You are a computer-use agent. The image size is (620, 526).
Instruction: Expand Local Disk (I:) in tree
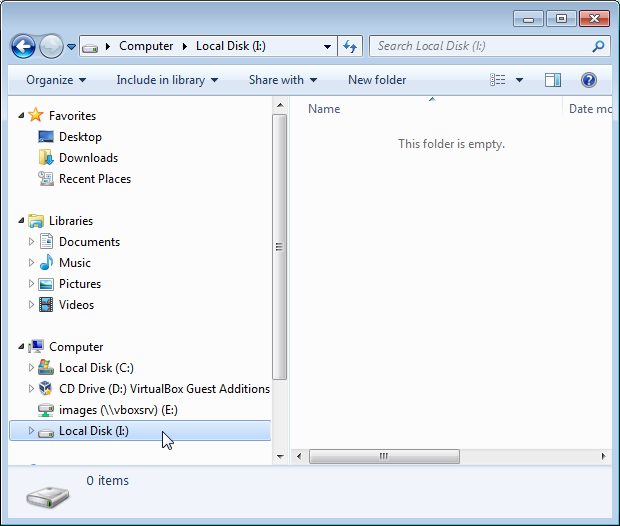(31, 431)
